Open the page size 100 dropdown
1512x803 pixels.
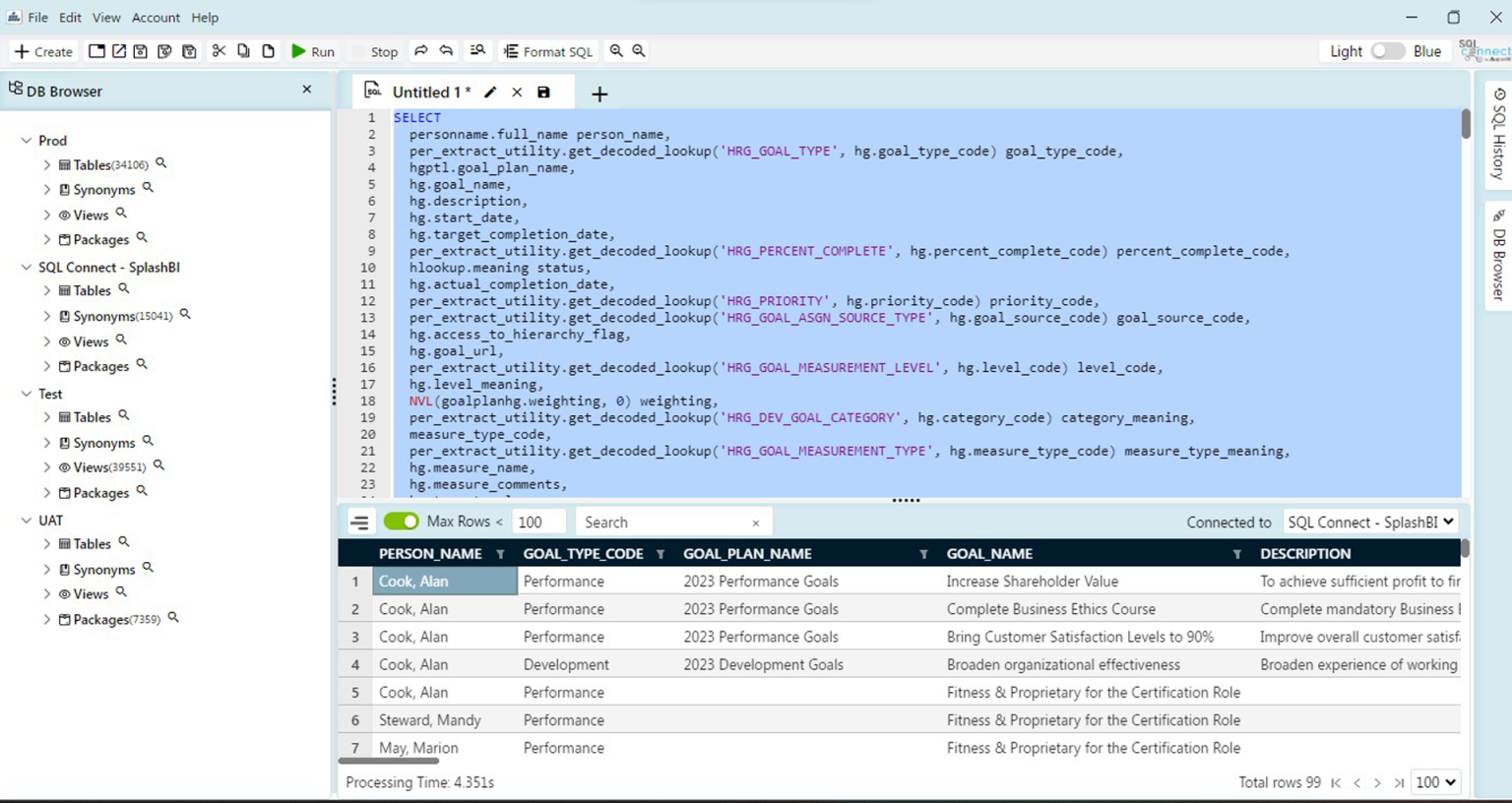pyautogui.click(x=1435, y=782)
